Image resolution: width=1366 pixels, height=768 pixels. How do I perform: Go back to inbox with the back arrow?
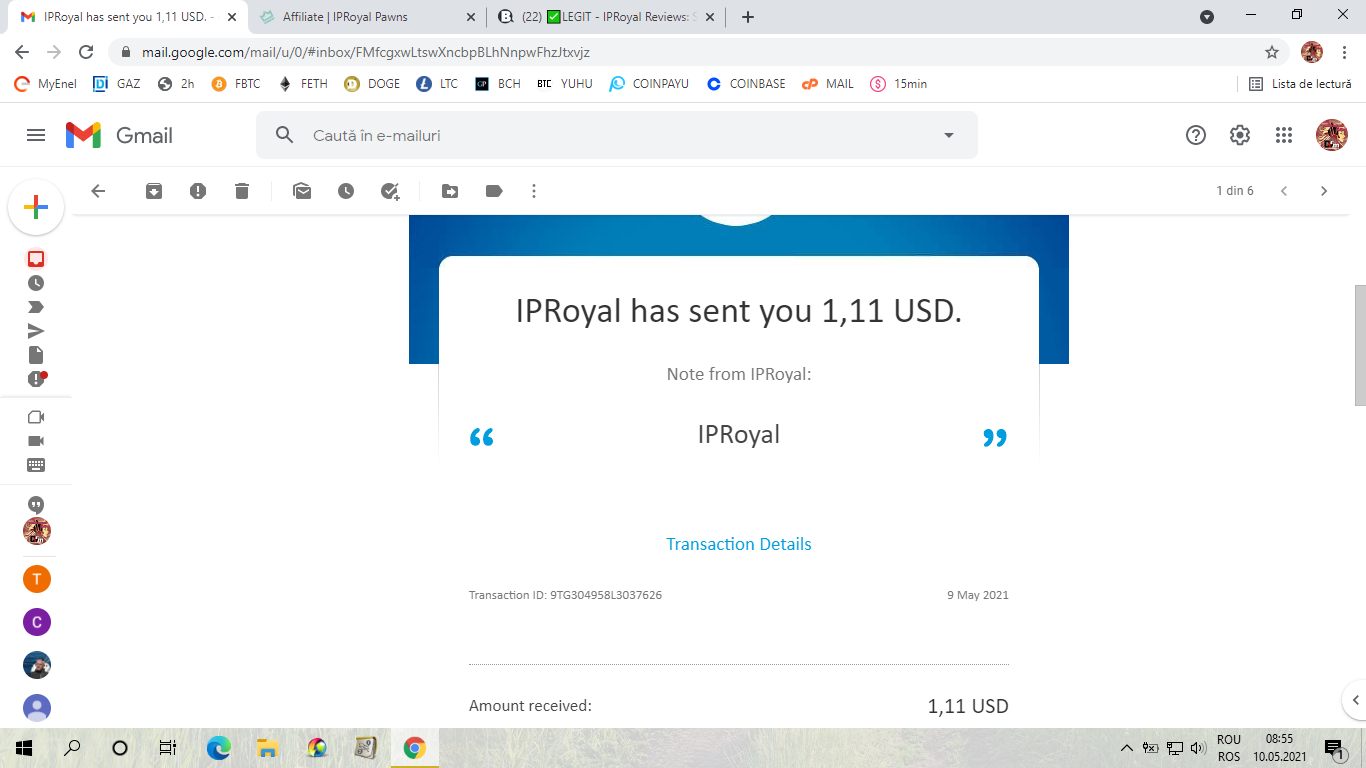(98, 191)
